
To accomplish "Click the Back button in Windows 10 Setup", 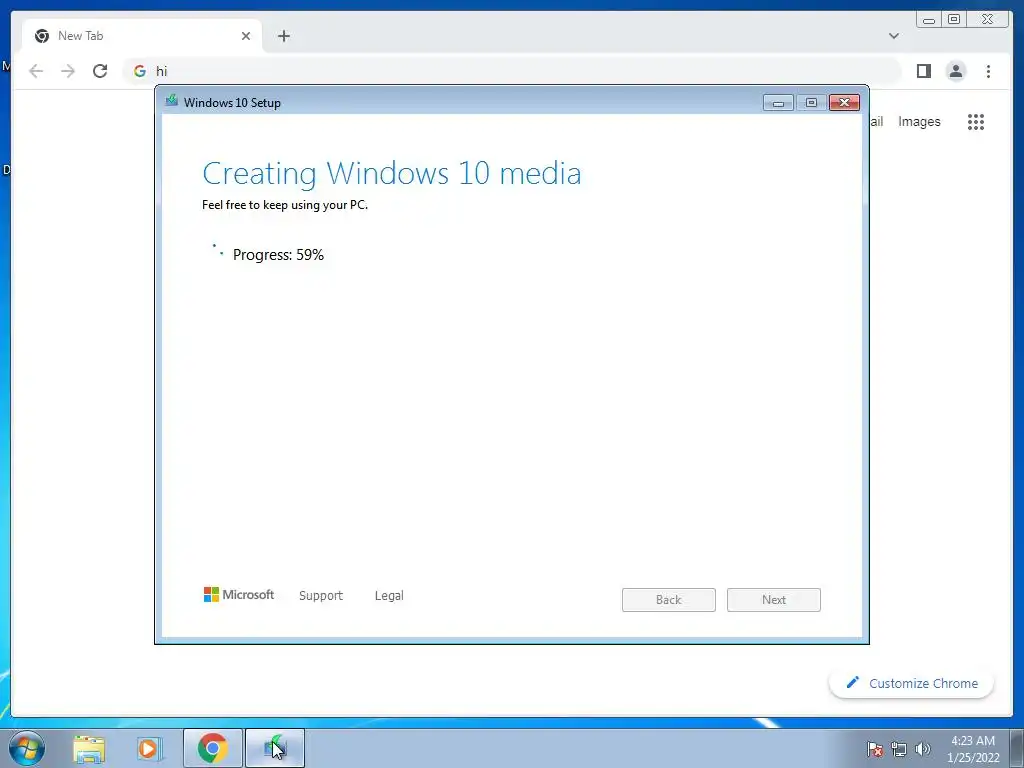I will click(x=669, y=600).
